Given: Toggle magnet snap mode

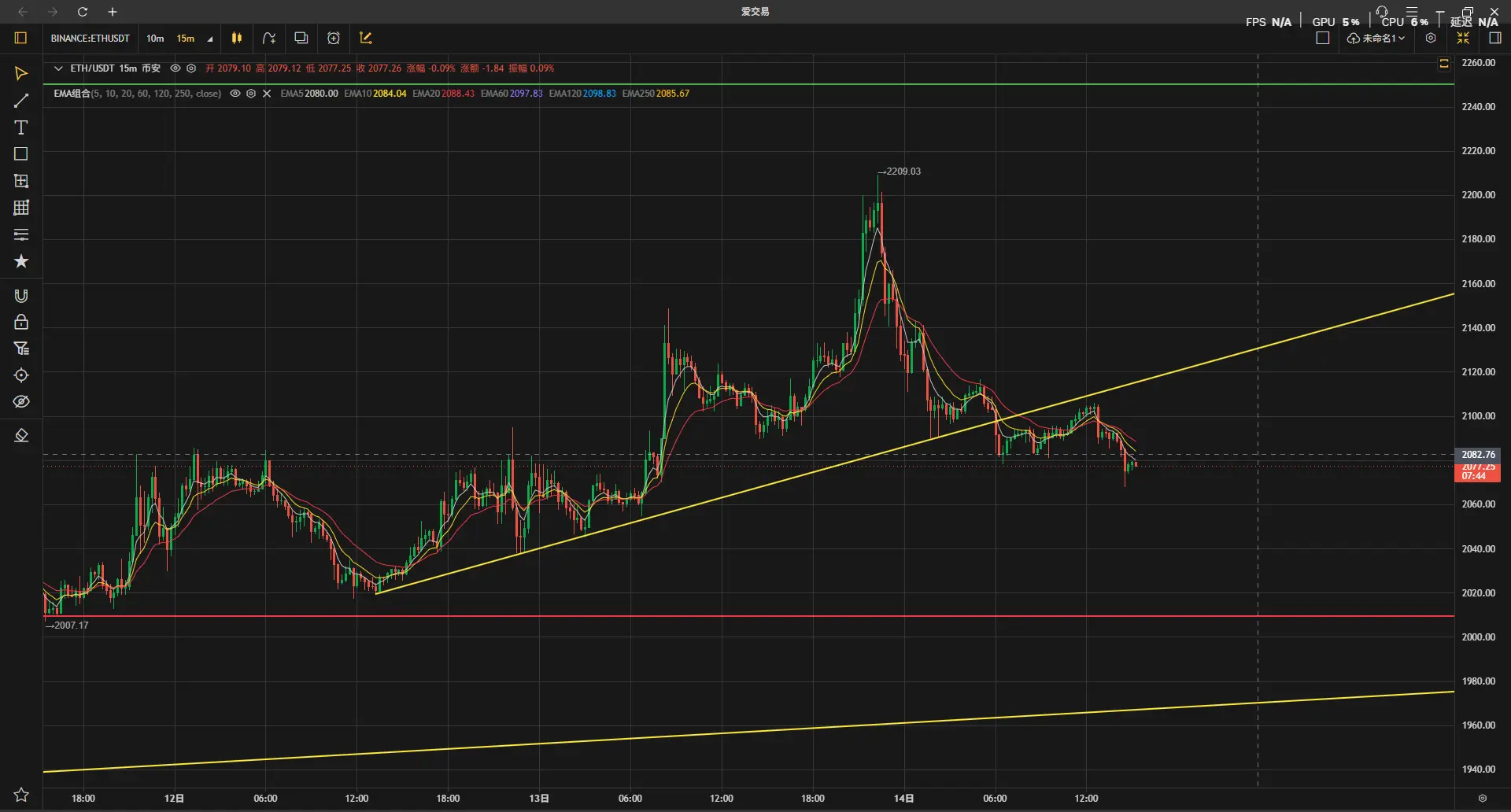Looking at the screenshot, I should 21,296.
